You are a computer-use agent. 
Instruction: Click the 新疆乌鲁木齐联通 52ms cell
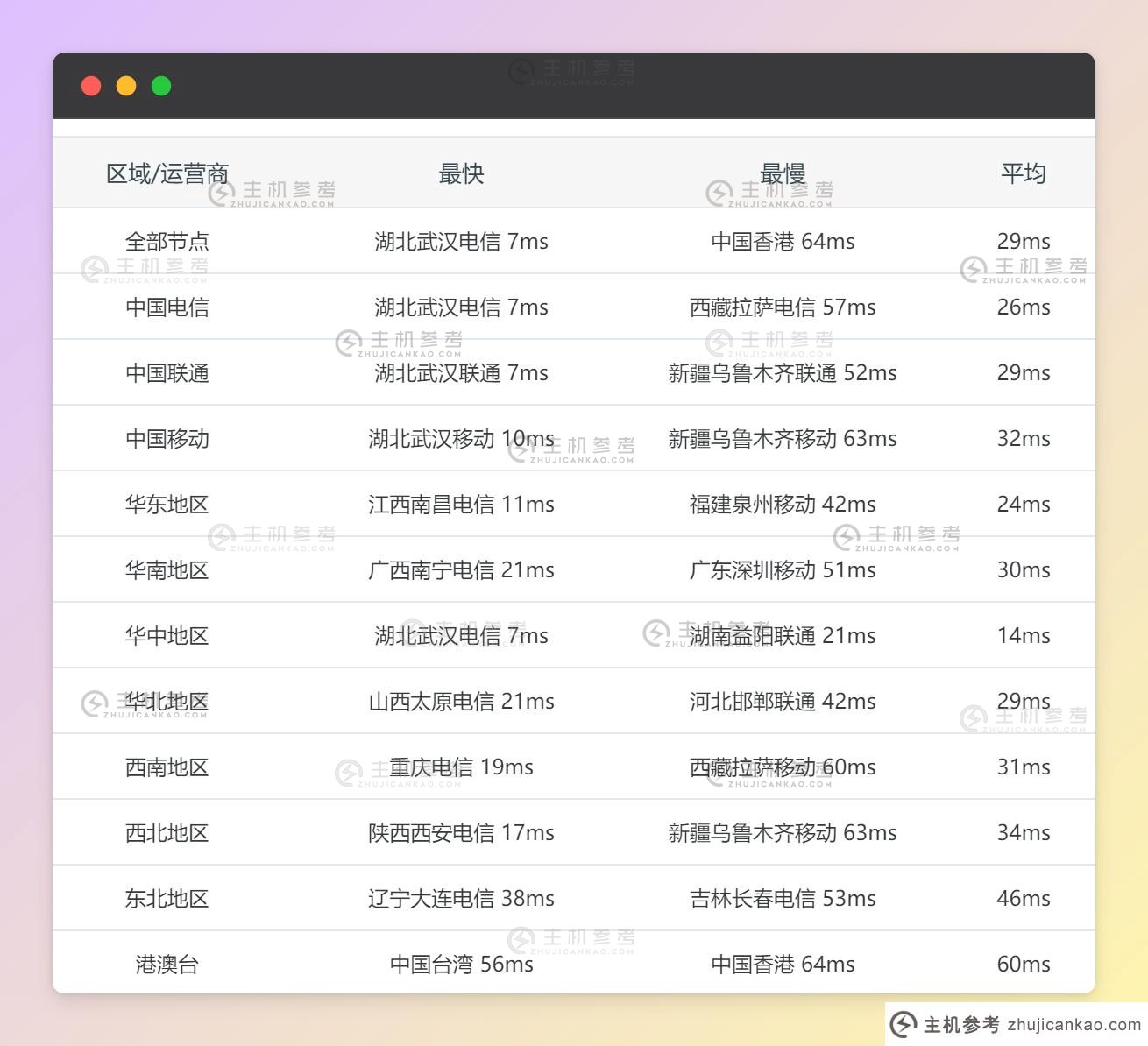pyautogui.click(x=783, y=372)
